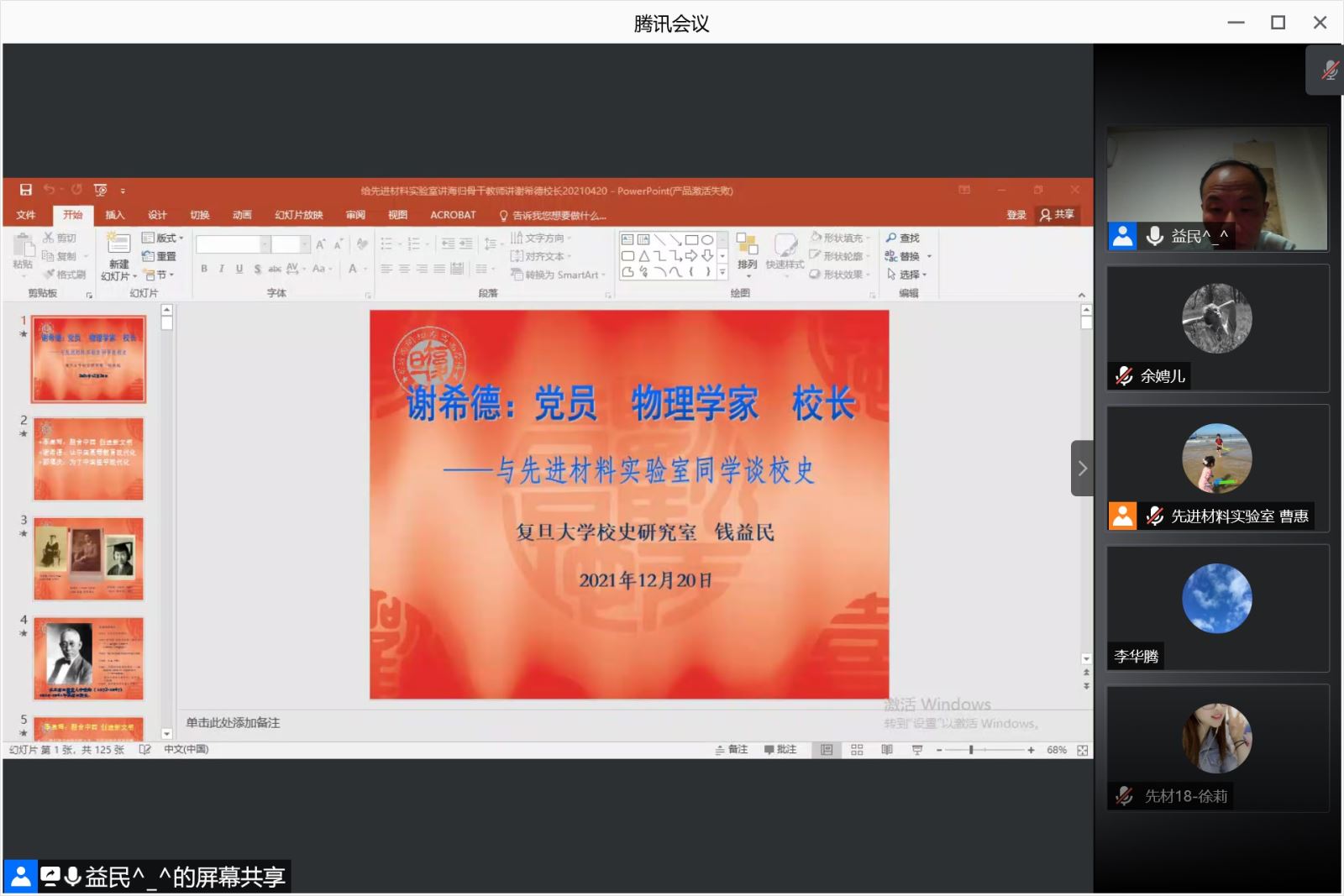Switch to Reading view icon in the status bar
The image size is (1344, 896).
(887, 750)
